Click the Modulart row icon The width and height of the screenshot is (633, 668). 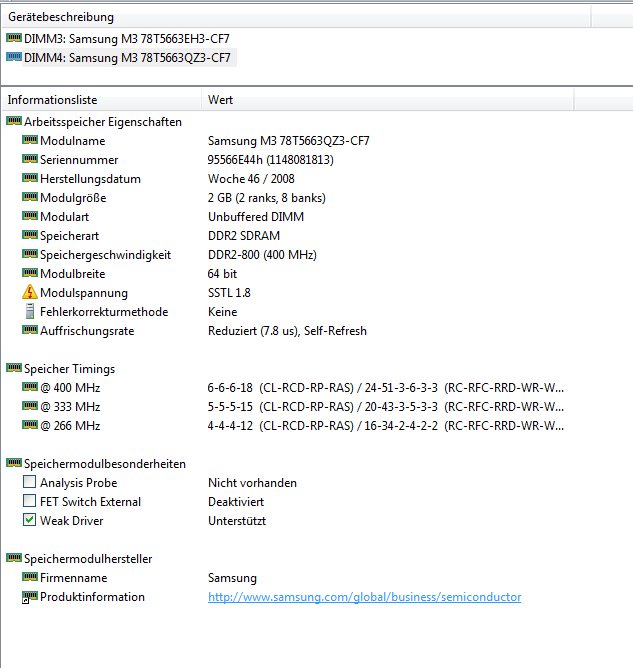point(30,216)
